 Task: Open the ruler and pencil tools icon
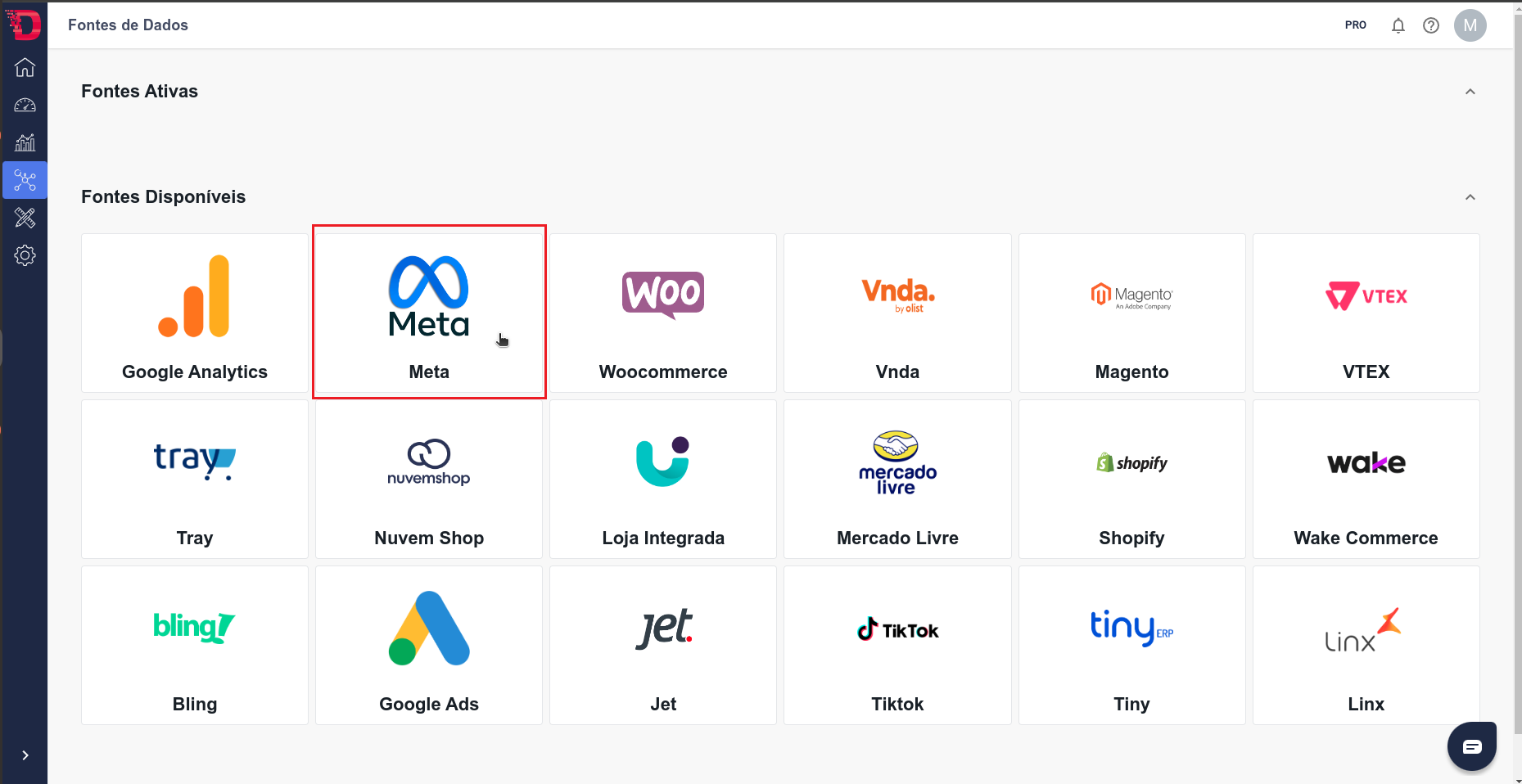click(25, 218)
